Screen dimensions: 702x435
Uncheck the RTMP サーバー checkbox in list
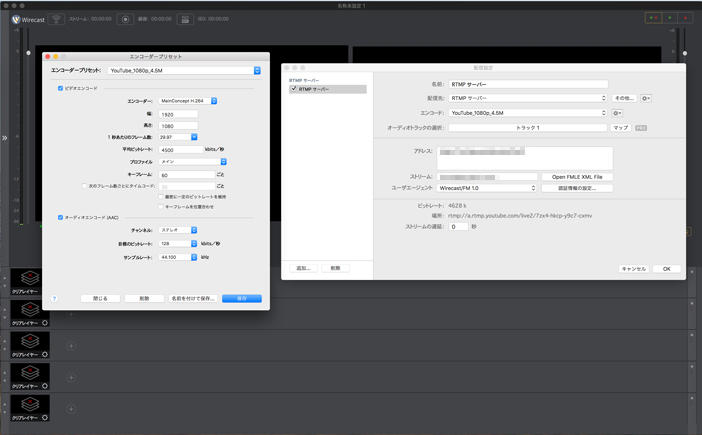click(293, 89)
